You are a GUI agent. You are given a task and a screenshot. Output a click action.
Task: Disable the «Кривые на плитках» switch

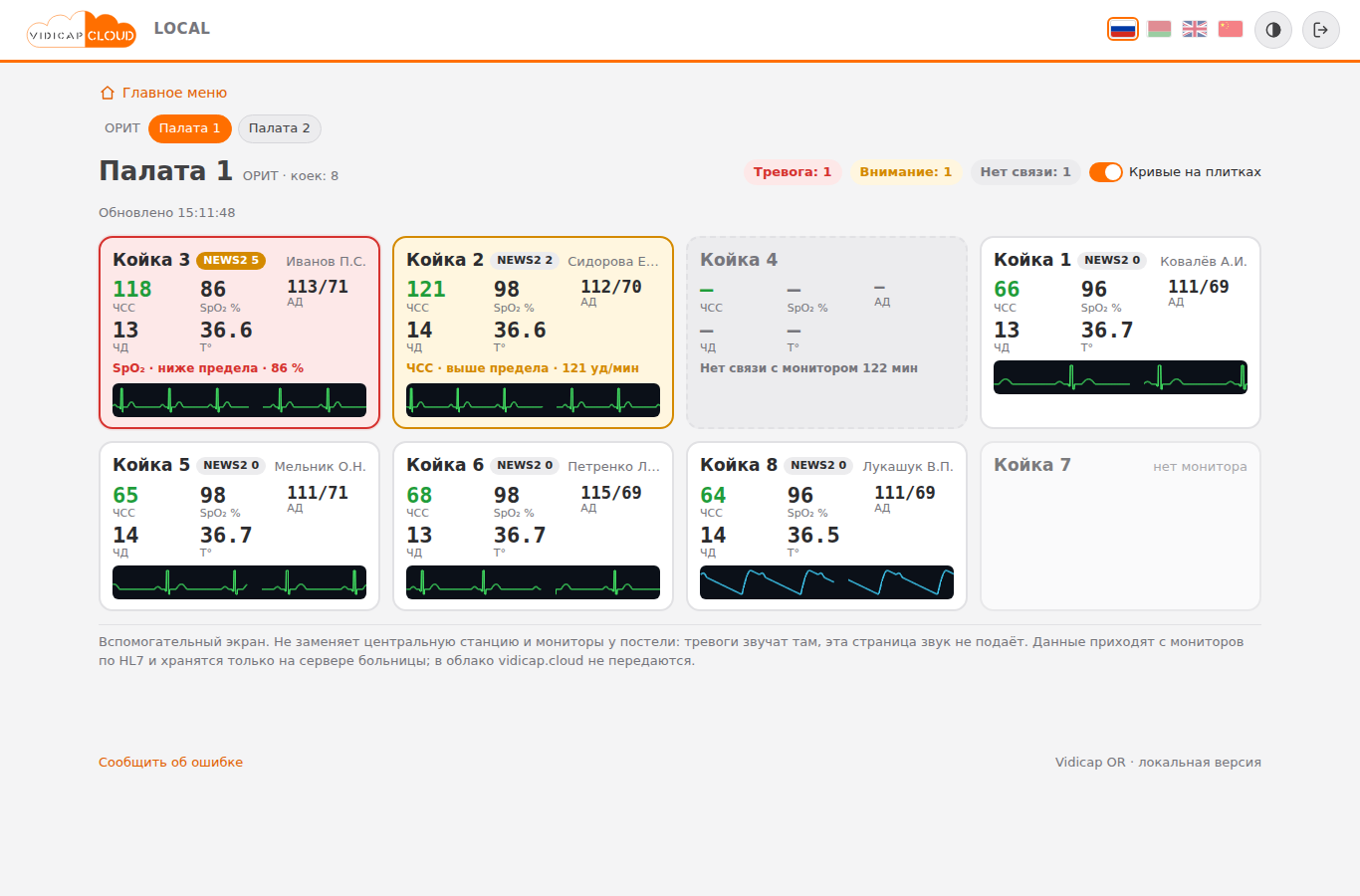tap(1106, 172)
